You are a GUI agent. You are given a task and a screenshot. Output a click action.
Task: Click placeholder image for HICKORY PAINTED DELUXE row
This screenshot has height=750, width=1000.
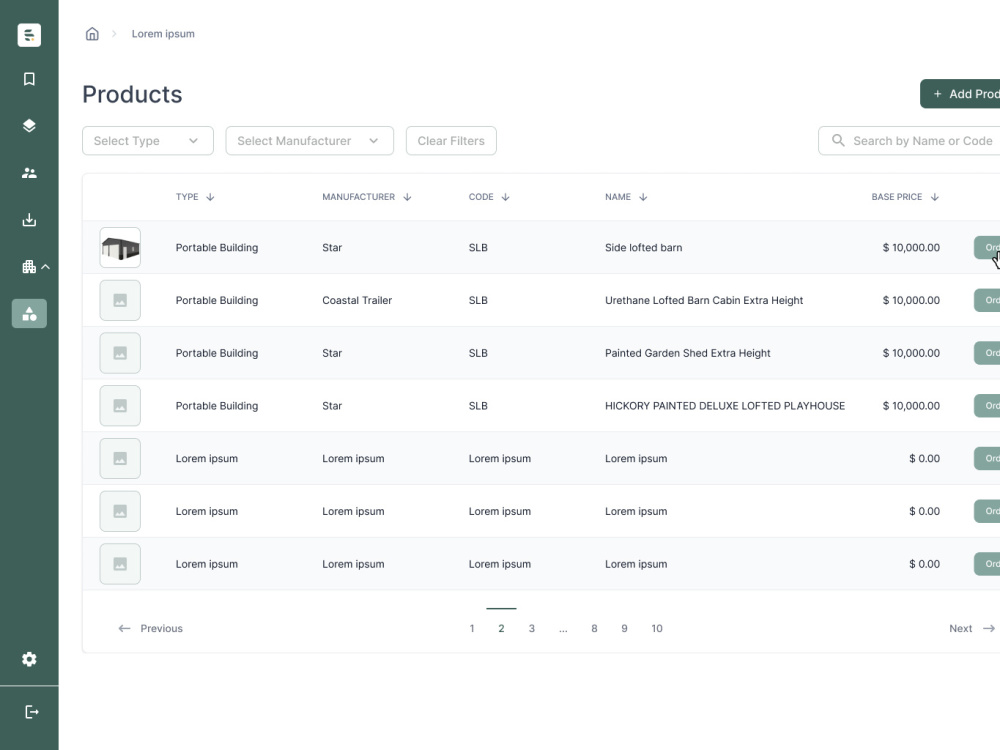(x=120, y=406)
